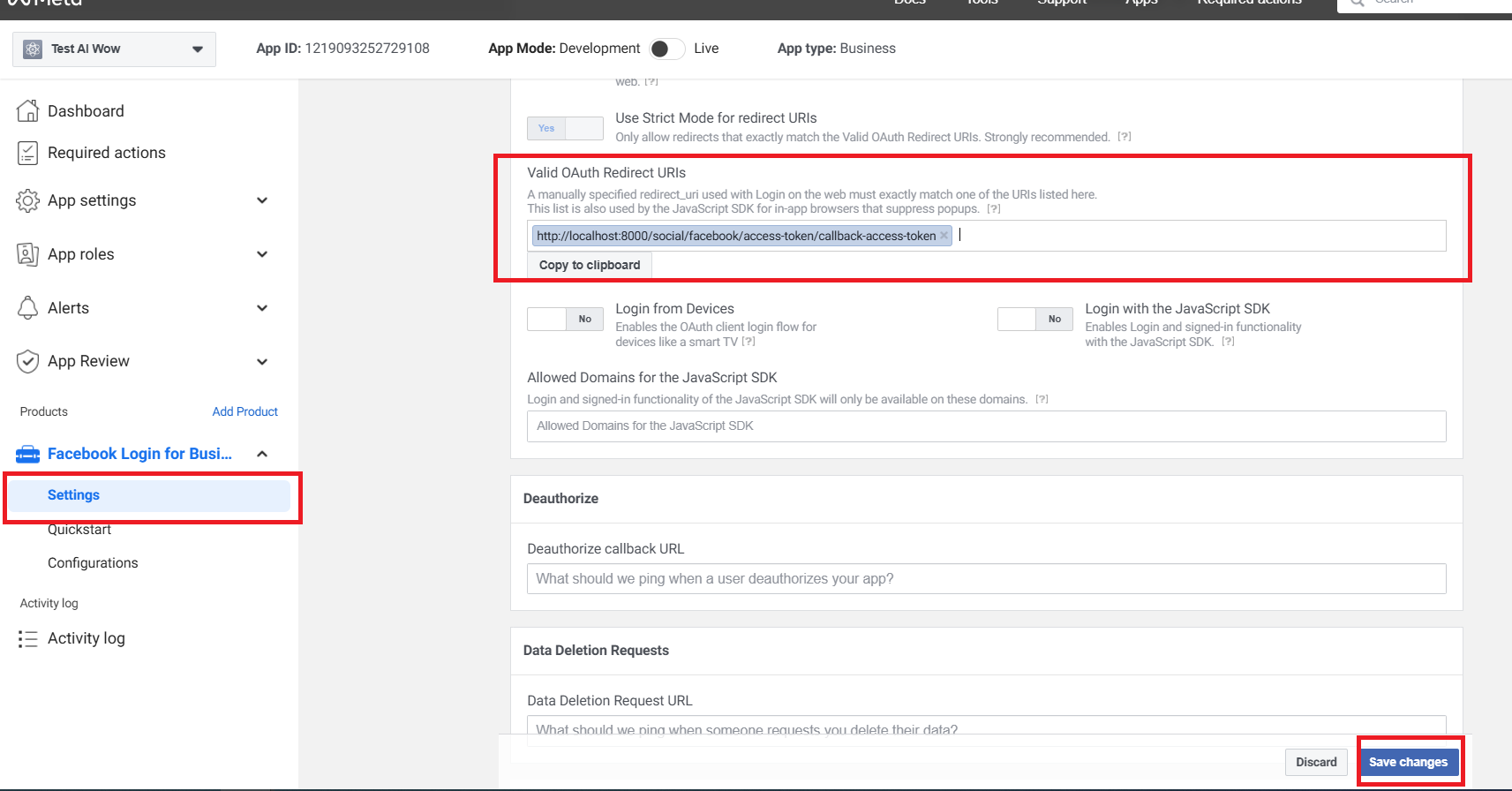
Task: Expand the App roles section
Action: click(262, 254)
